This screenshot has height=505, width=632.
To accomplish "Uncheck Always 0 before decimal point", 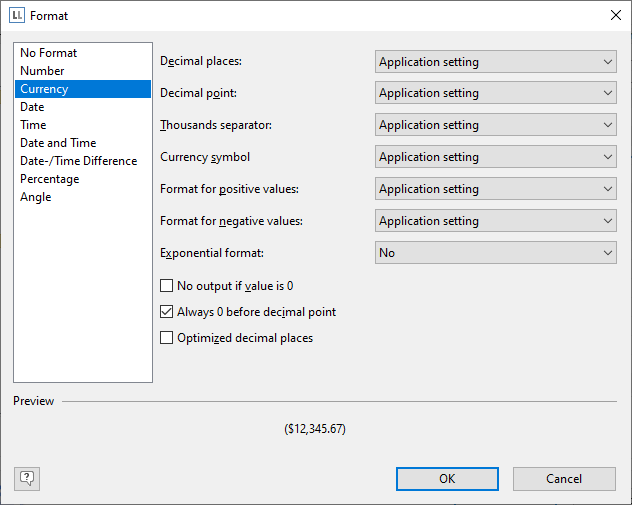I will (167, 312).
